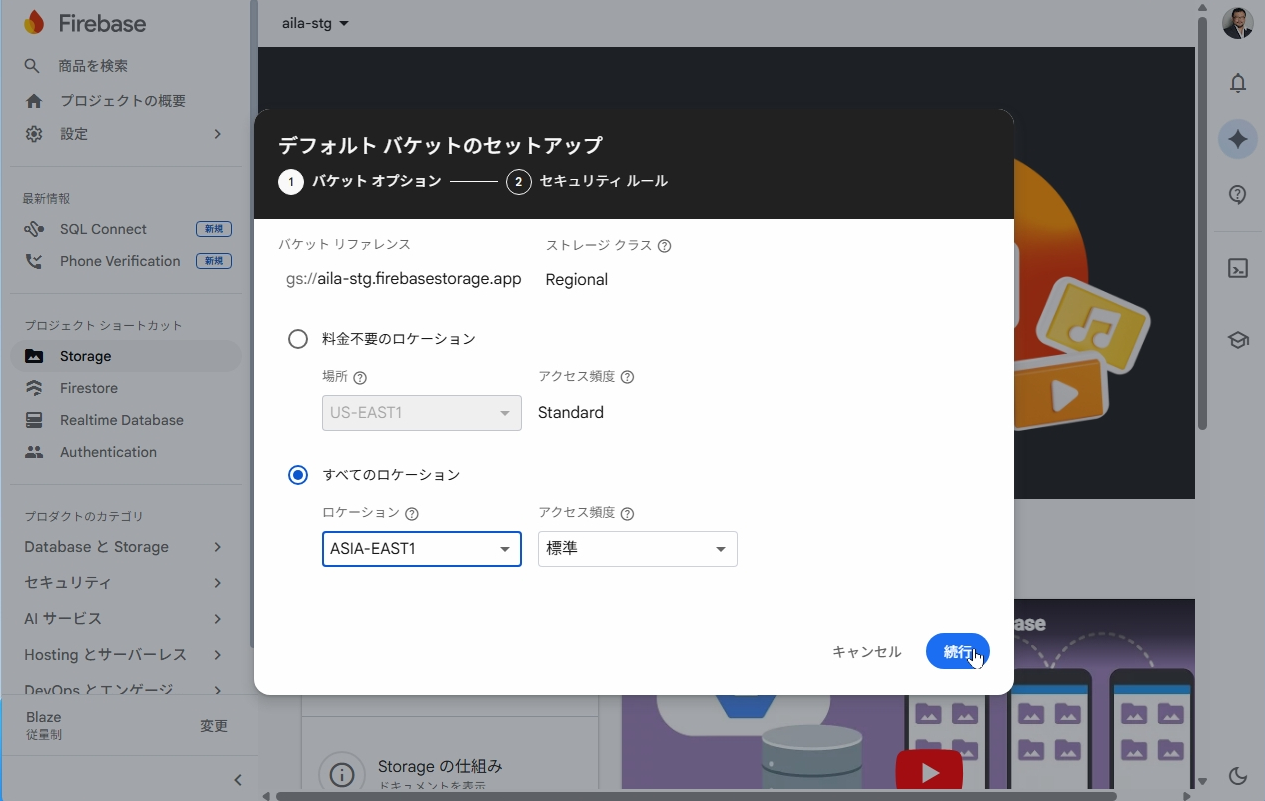
Task: Expand the セキュリティ category
Action: pos(125,583)
